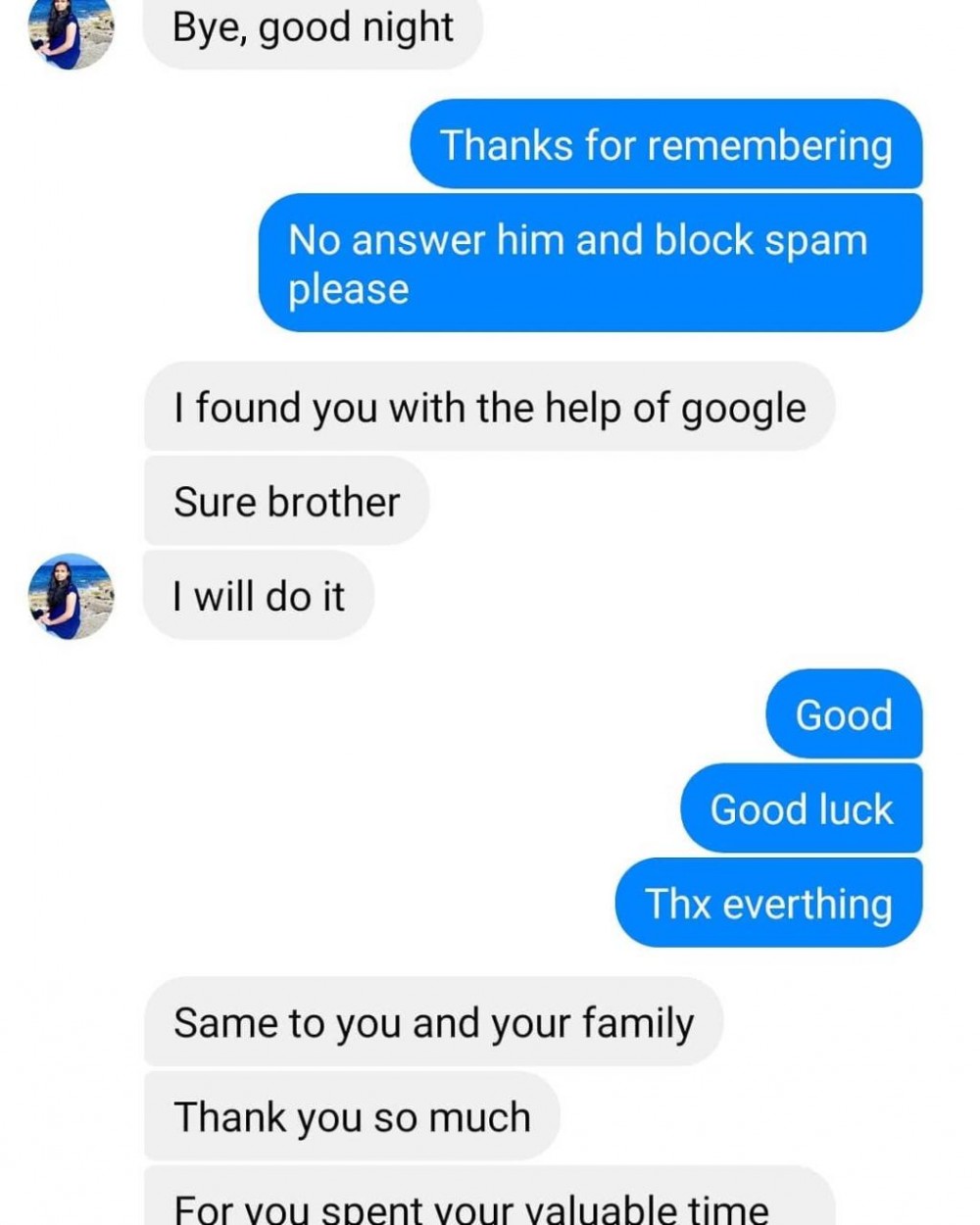Select the "Bye, good night" message bubble
980x1225 pixels.
point(312,29)
